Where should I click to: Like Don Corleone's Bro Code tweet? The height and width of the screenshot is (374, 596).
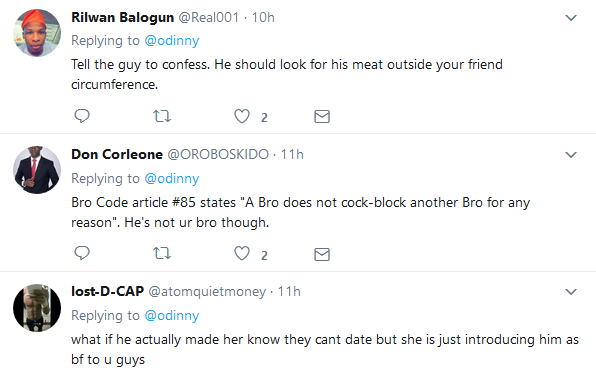pos(242,253)
